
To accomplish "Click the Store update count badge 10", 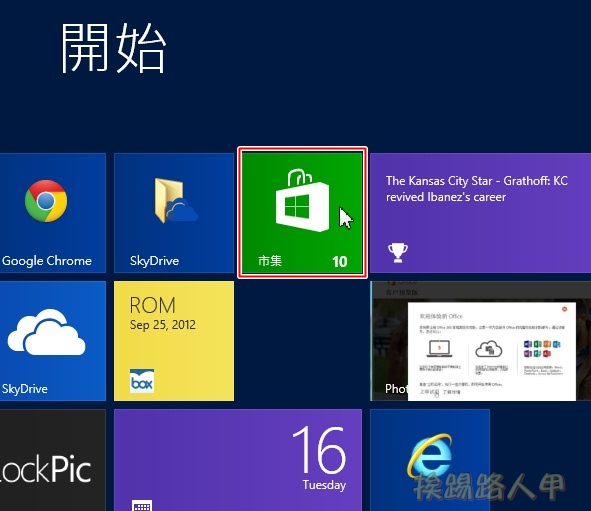I will (x=339, y=262).
